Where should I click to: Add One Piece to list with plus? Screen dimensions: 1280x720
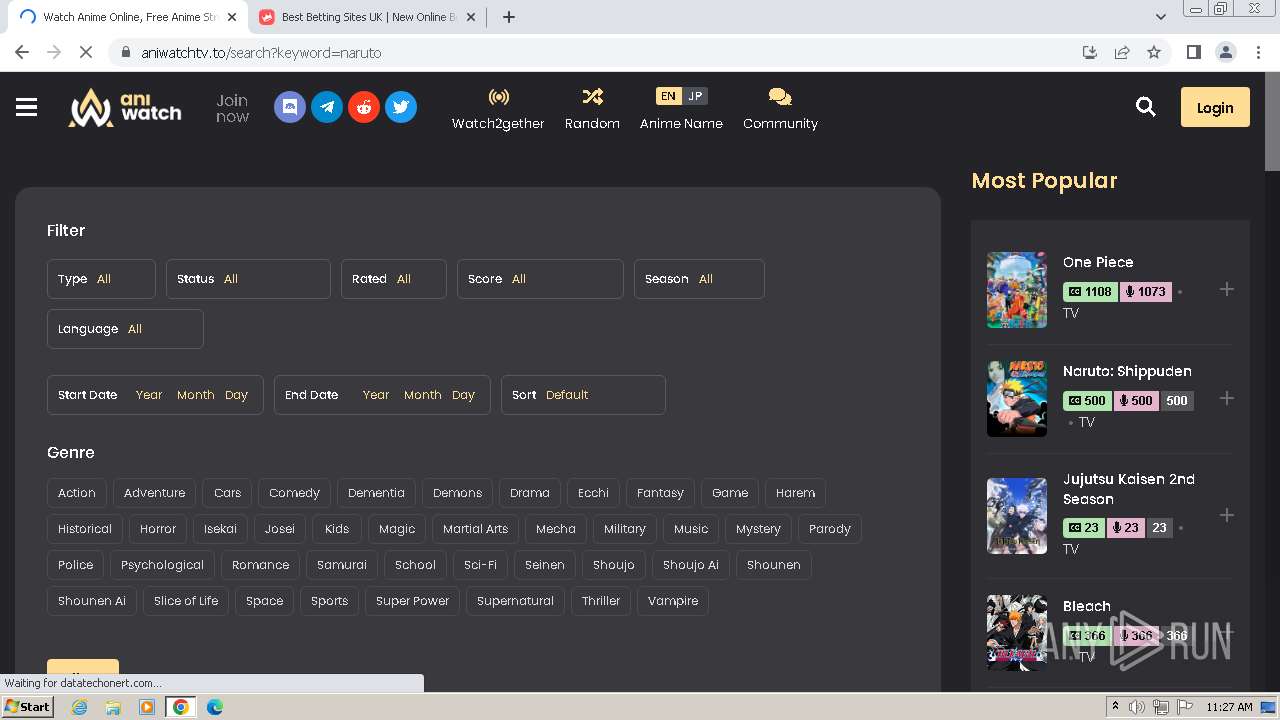[1227, 289]
